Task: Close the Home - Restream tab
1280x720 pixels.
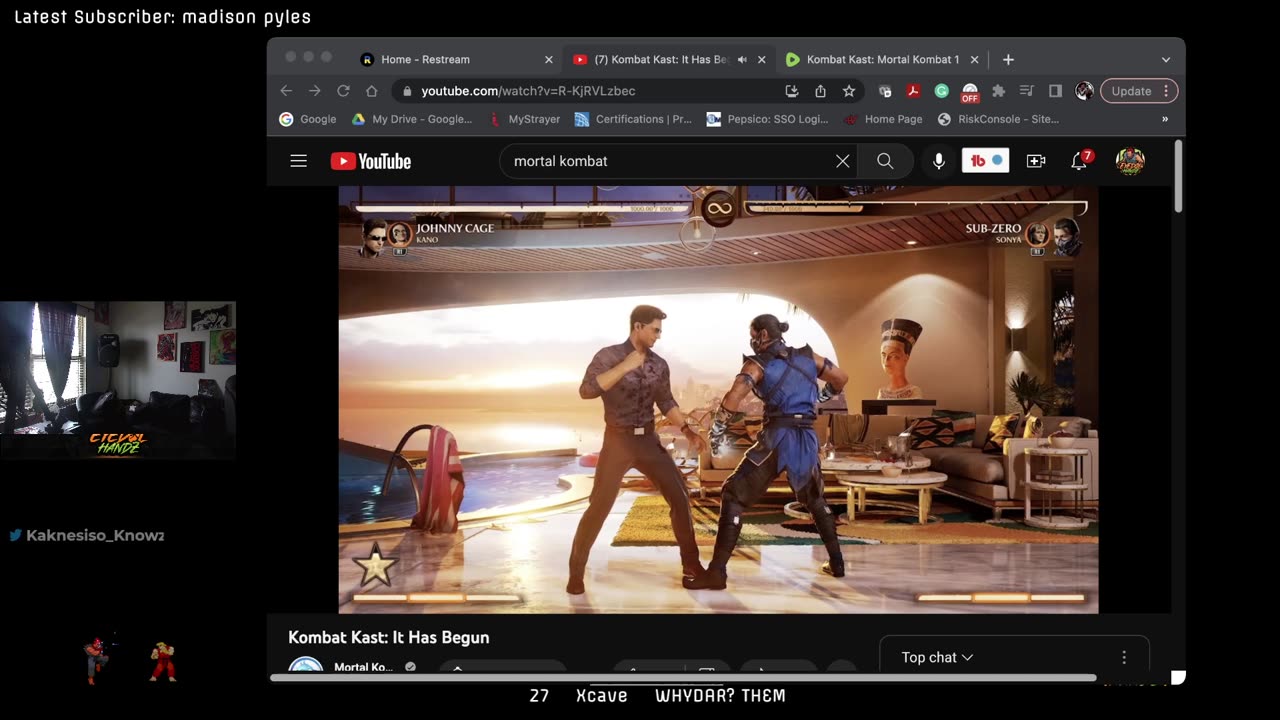Action: point(548,60)
